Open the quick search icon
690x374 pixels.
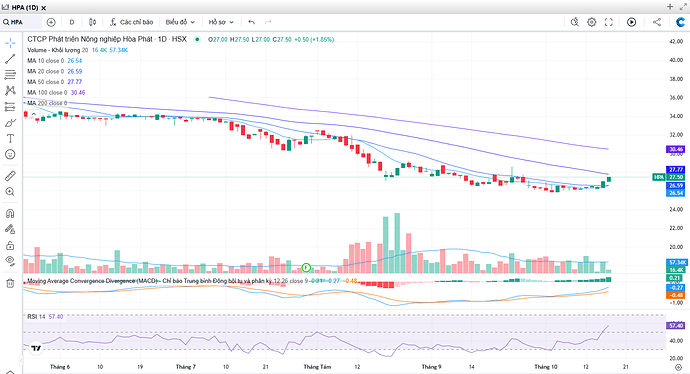(575, 22)
